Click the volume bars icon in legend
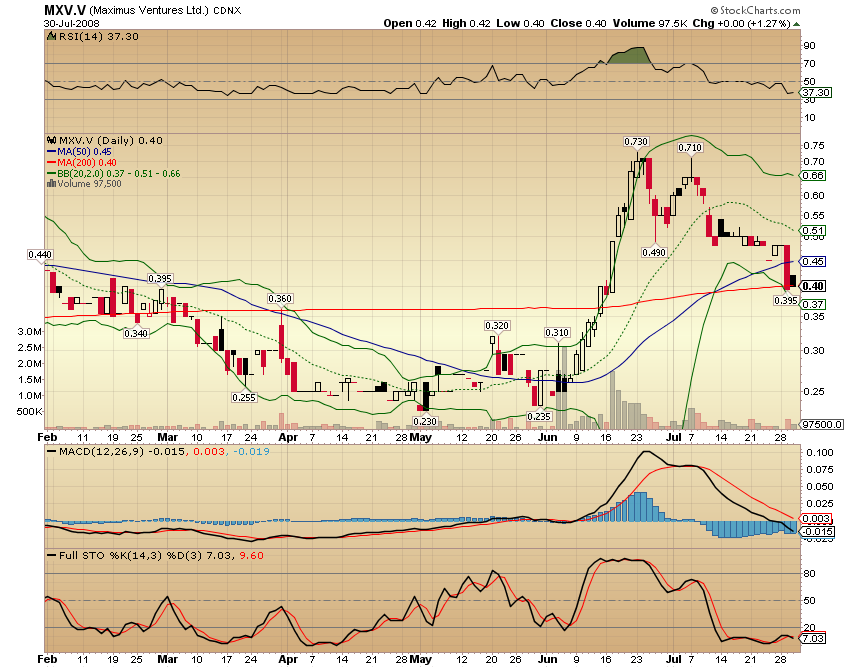 click(51, 184)
